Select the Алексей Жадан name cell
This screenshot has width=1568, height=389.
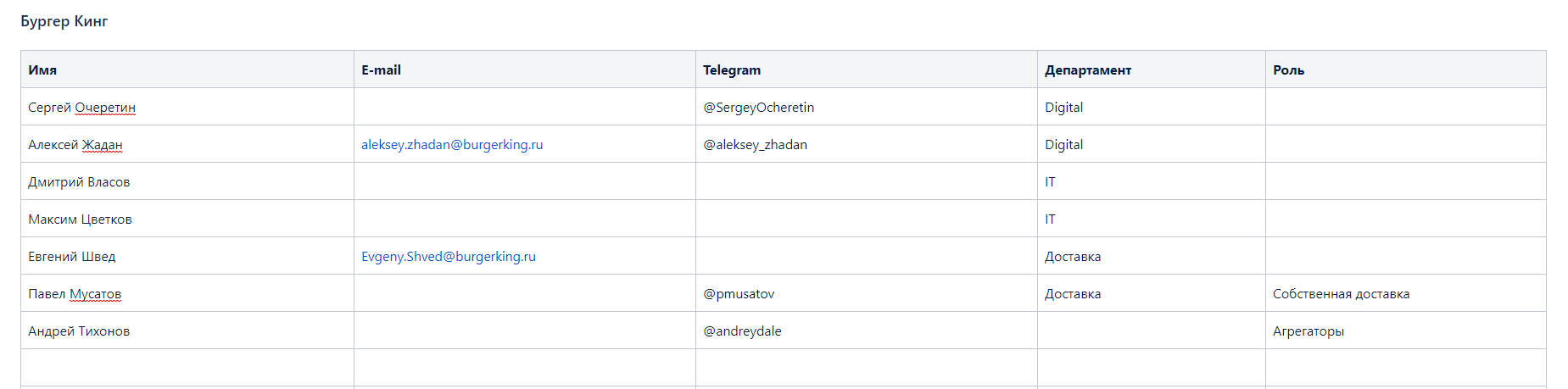click(75, 145)
